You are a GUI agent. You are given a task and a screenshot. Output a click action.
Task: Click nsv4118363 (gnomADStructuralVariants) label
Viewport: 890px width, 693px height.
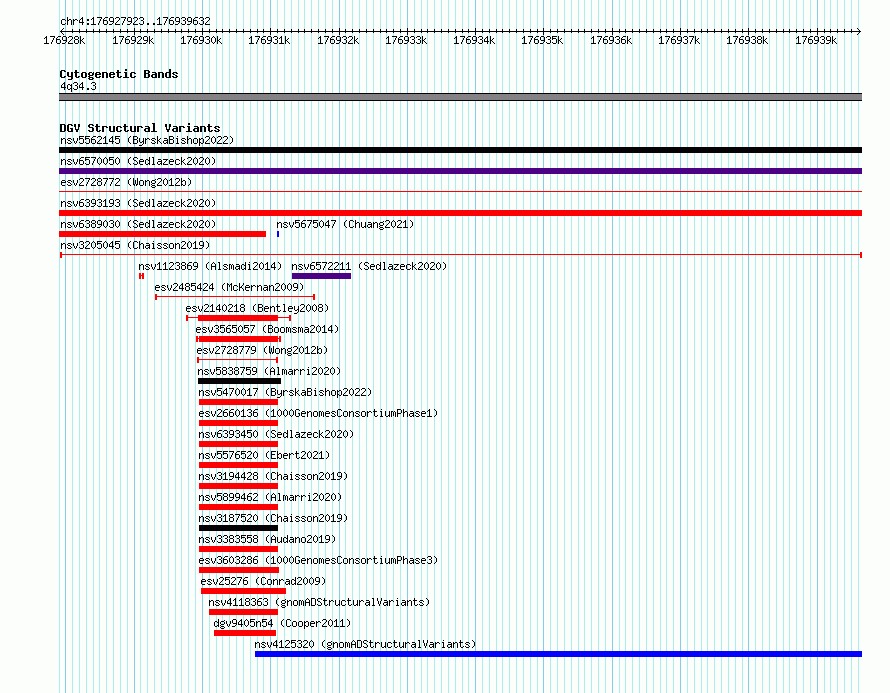pyautogui.click(x=319, y=602)
